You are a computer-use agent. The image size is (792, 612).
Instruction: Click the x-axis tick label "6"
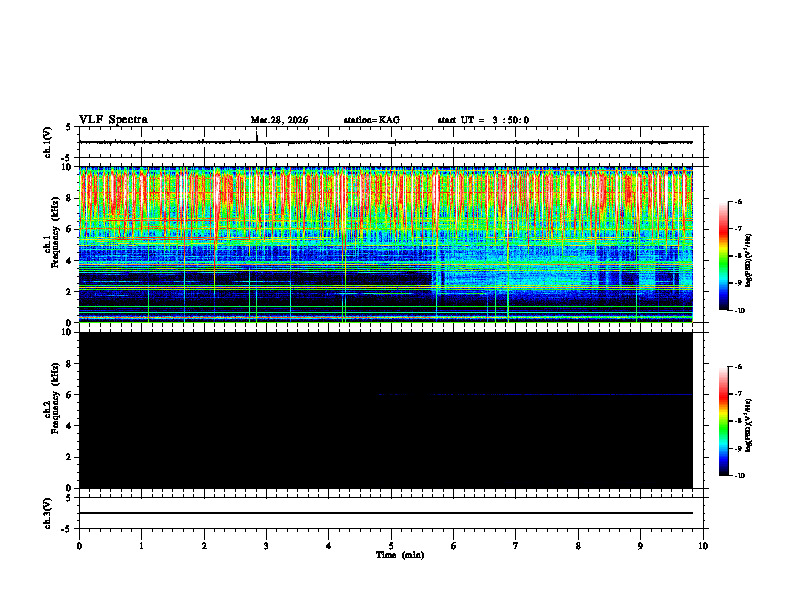(x=454, y=546)
